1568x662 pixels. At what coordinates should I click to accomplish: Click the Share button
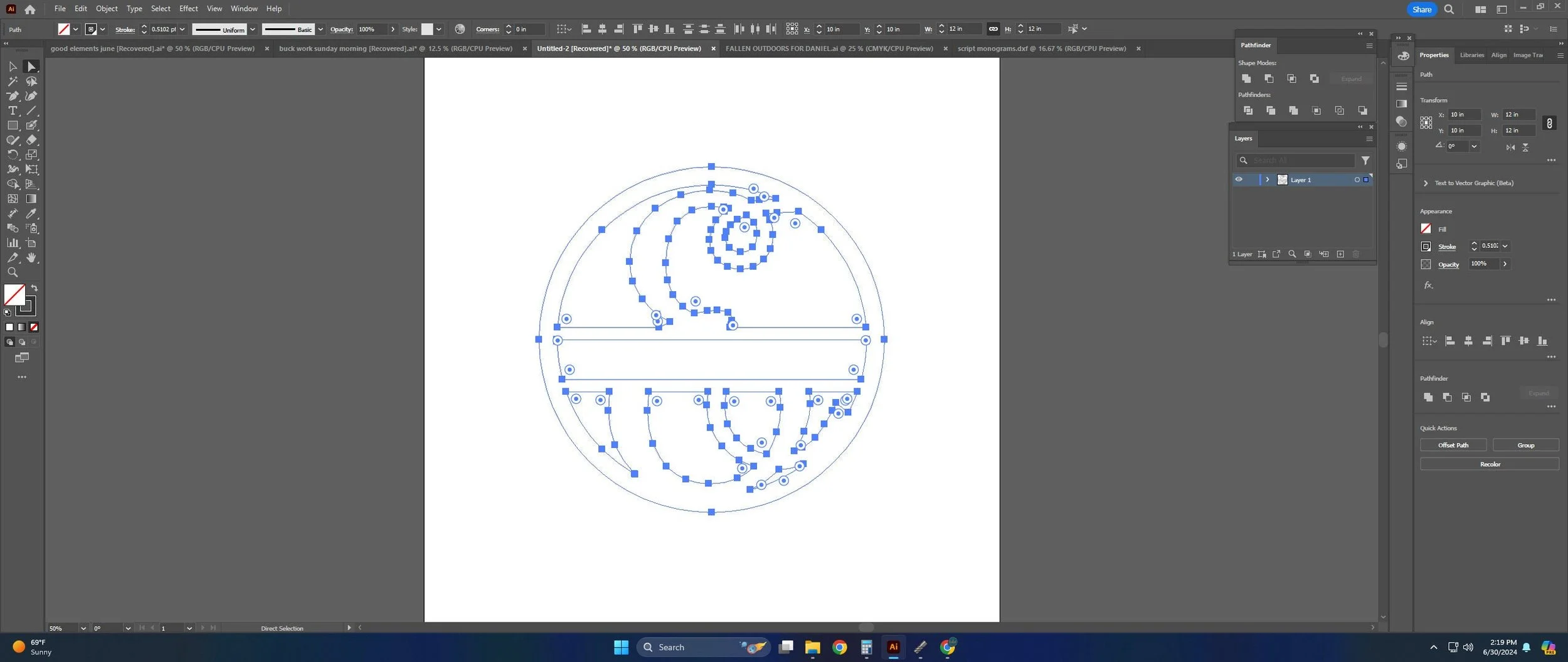[1421, 9]
